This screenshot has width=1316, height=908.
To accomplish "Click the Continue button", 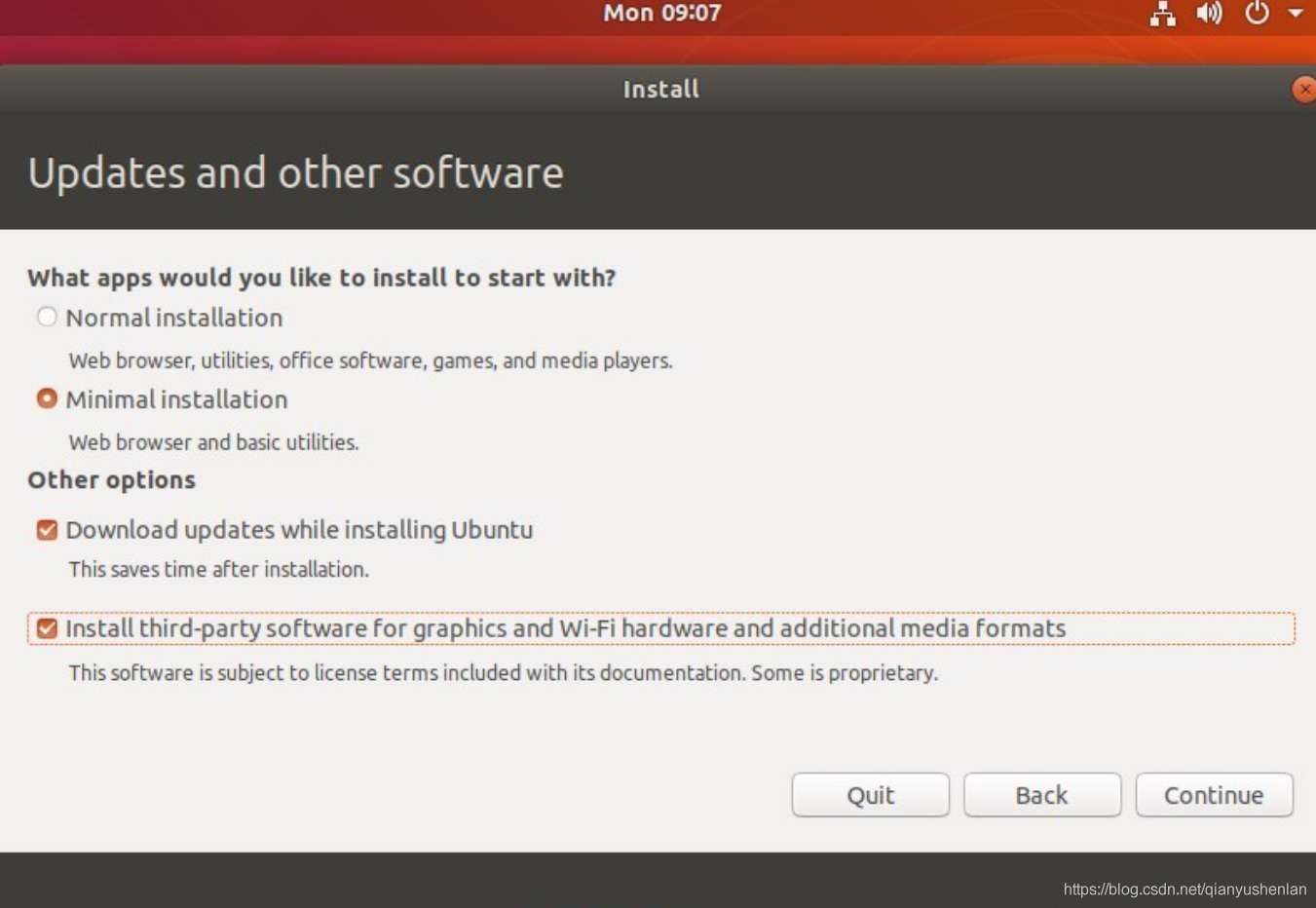I will (1214, 795).
